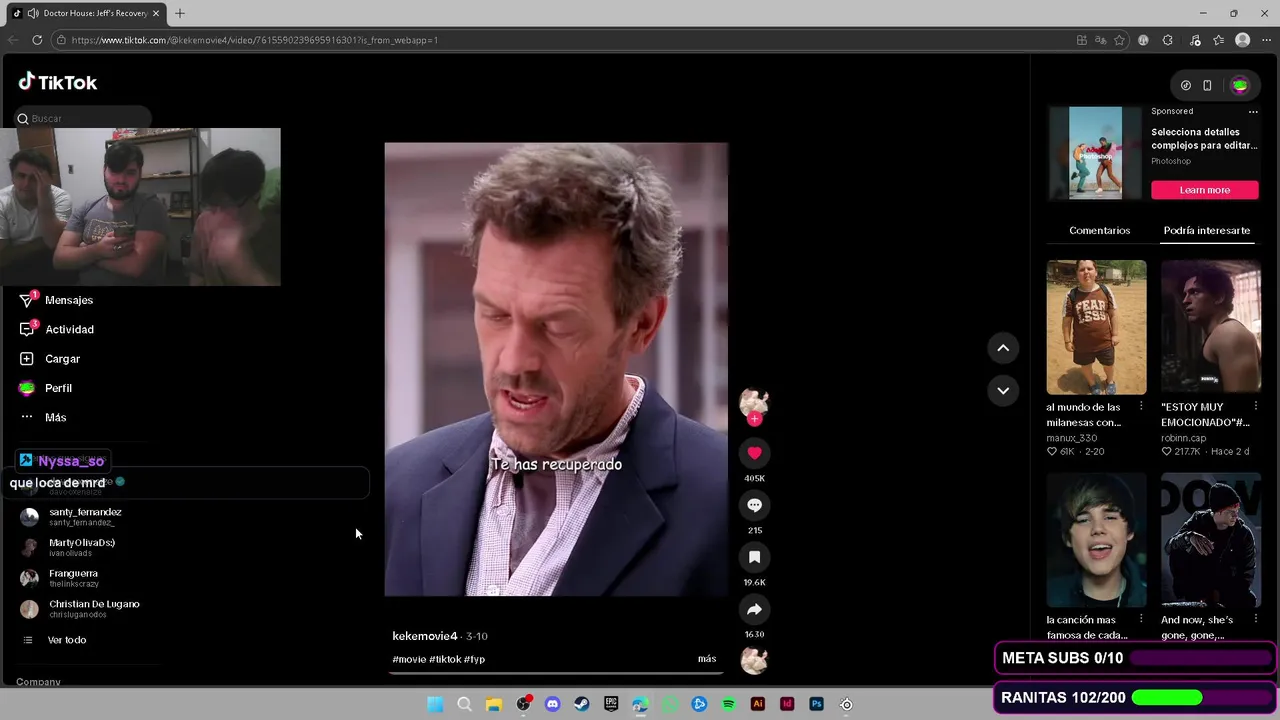Open the spinning music disc avatar
This screenshot has height=720, width=1280.
(x=754, y=660)
